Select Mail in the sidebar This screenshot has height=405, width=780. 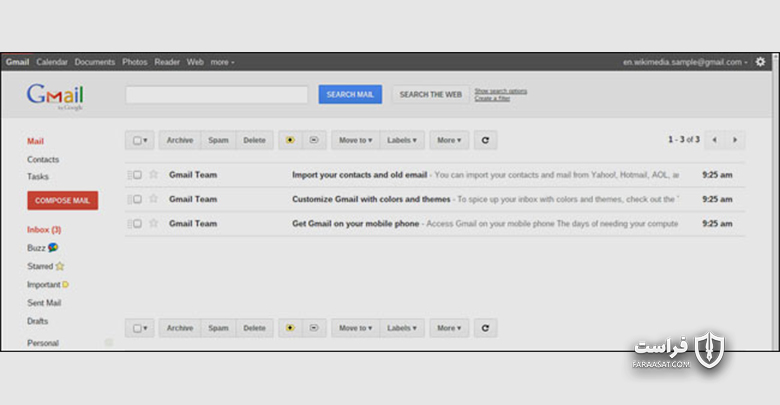click(x=35, y=141)
